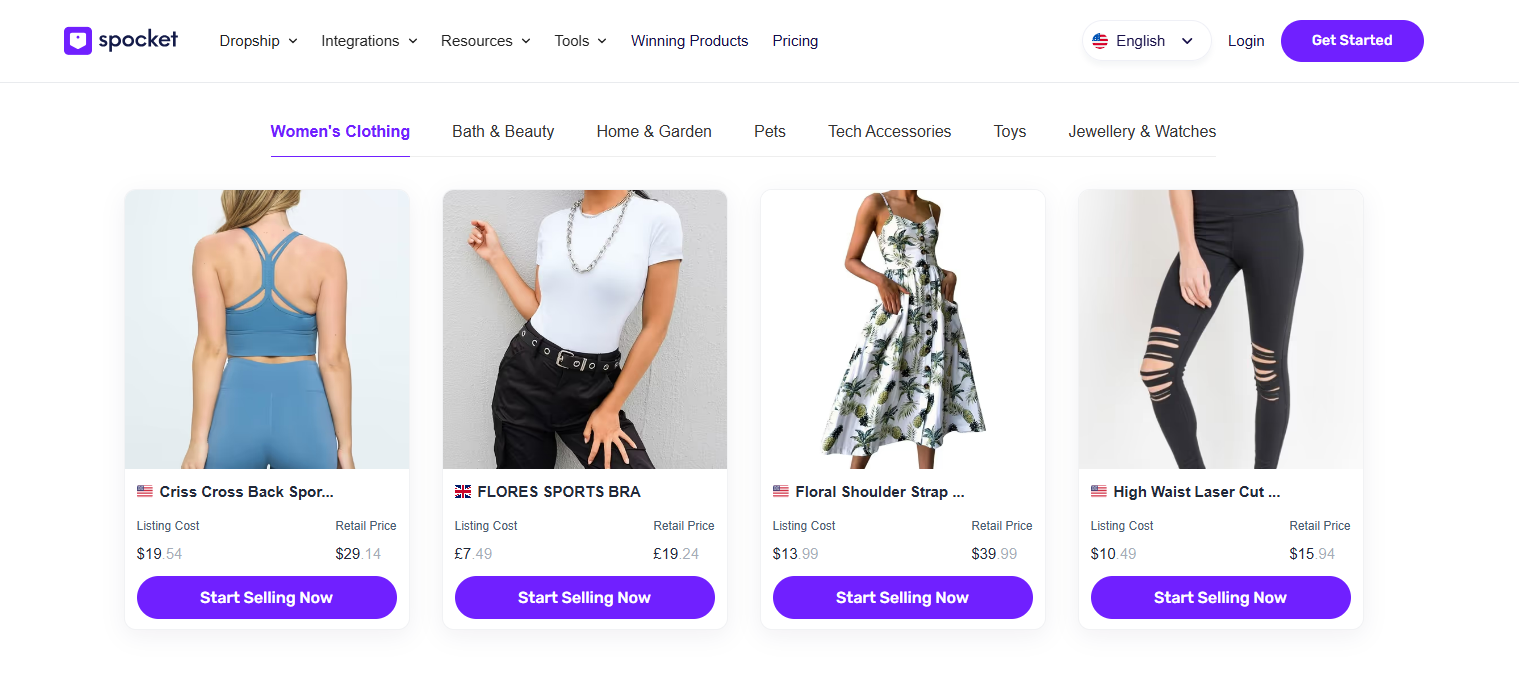Click the US flag beside the English selector
The image size is (1519, 675).
click(1101, 40)
